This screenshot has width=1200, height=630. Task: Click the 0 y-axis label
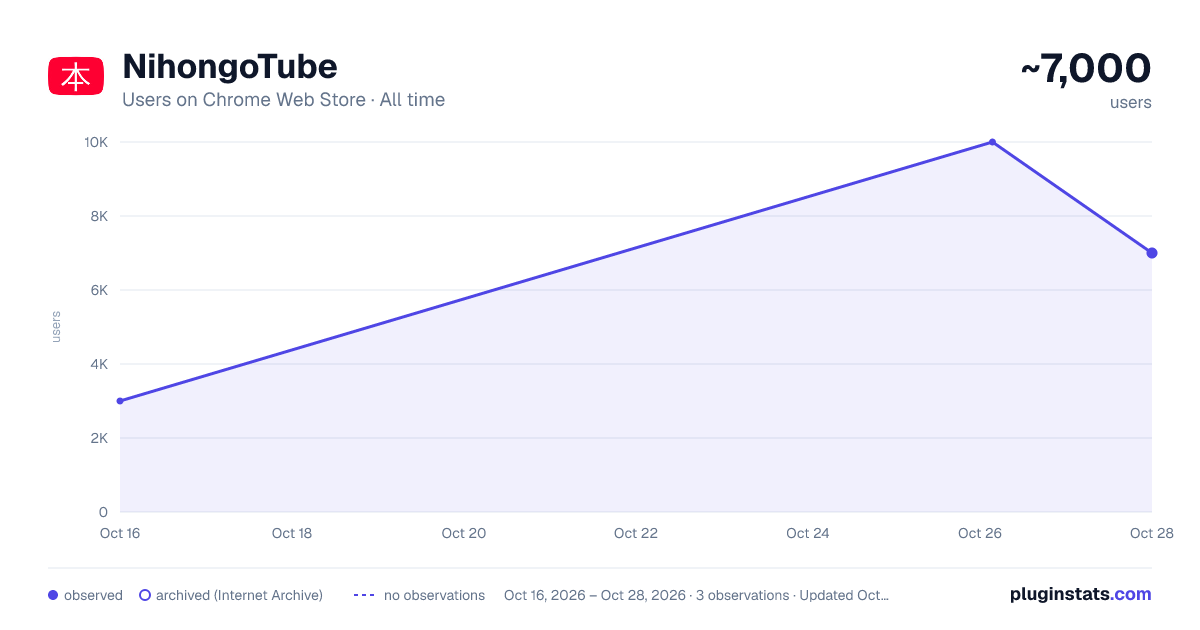coord(104,512)
